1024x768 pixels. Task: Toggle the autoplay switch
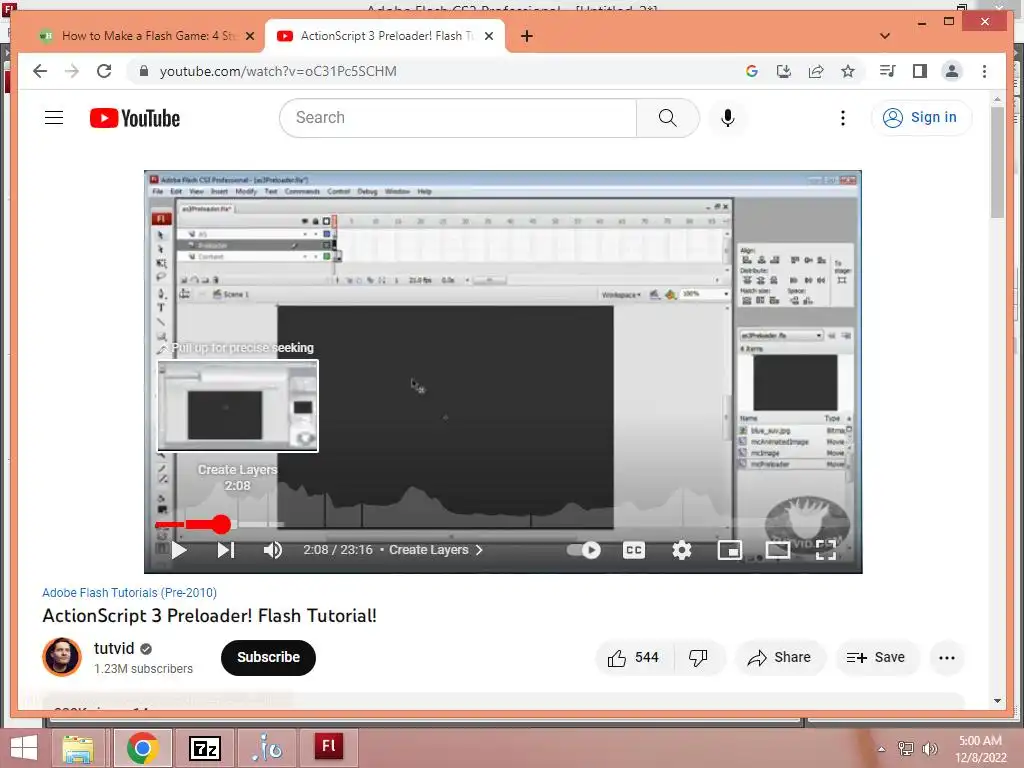[584, 551]
